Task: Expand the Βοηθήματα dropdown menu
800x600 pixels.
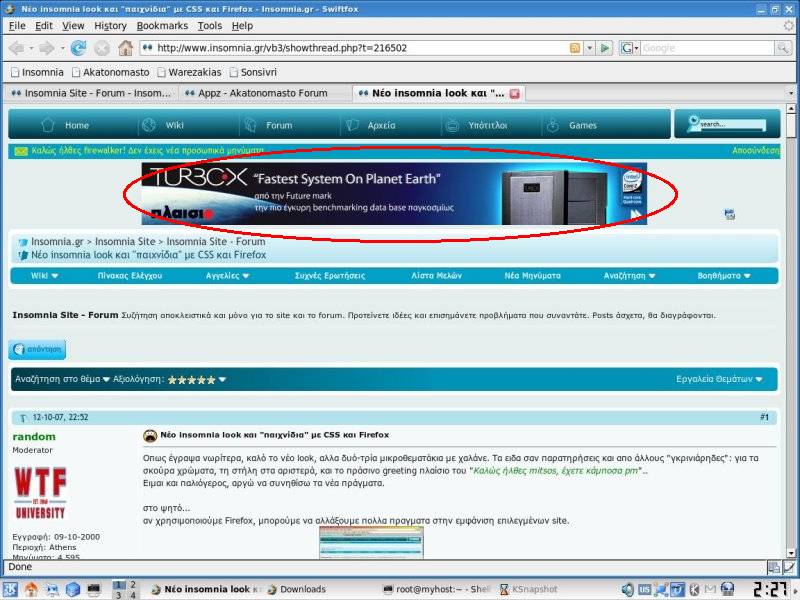Action: tap(747, 276)
